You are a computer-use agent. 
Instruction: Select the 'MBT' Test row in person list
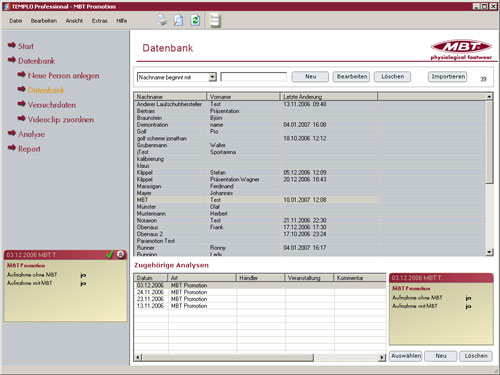(x=256, y=200)
